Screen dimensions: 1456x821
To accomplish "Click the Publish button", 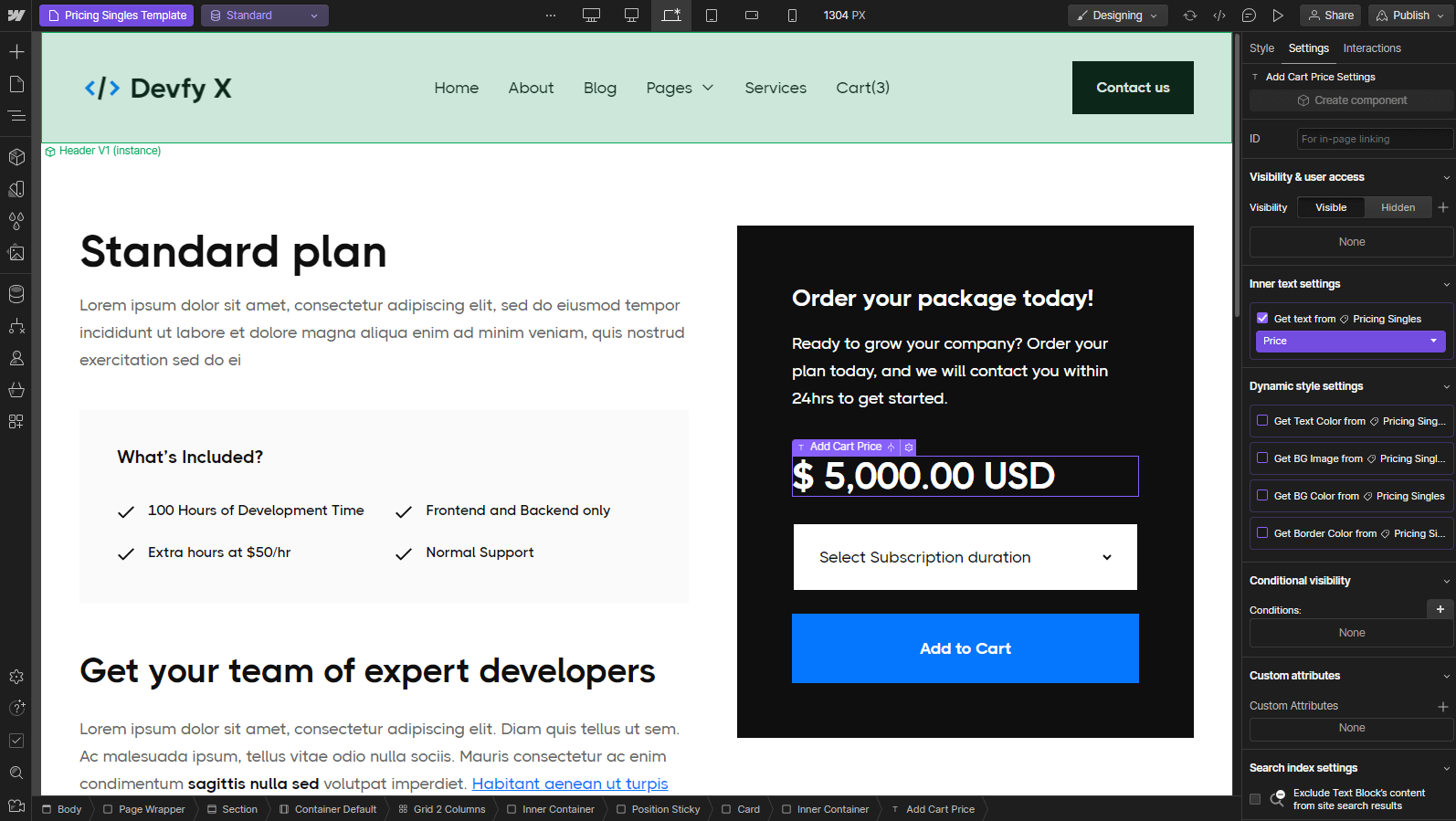I will coord(1411,16).
